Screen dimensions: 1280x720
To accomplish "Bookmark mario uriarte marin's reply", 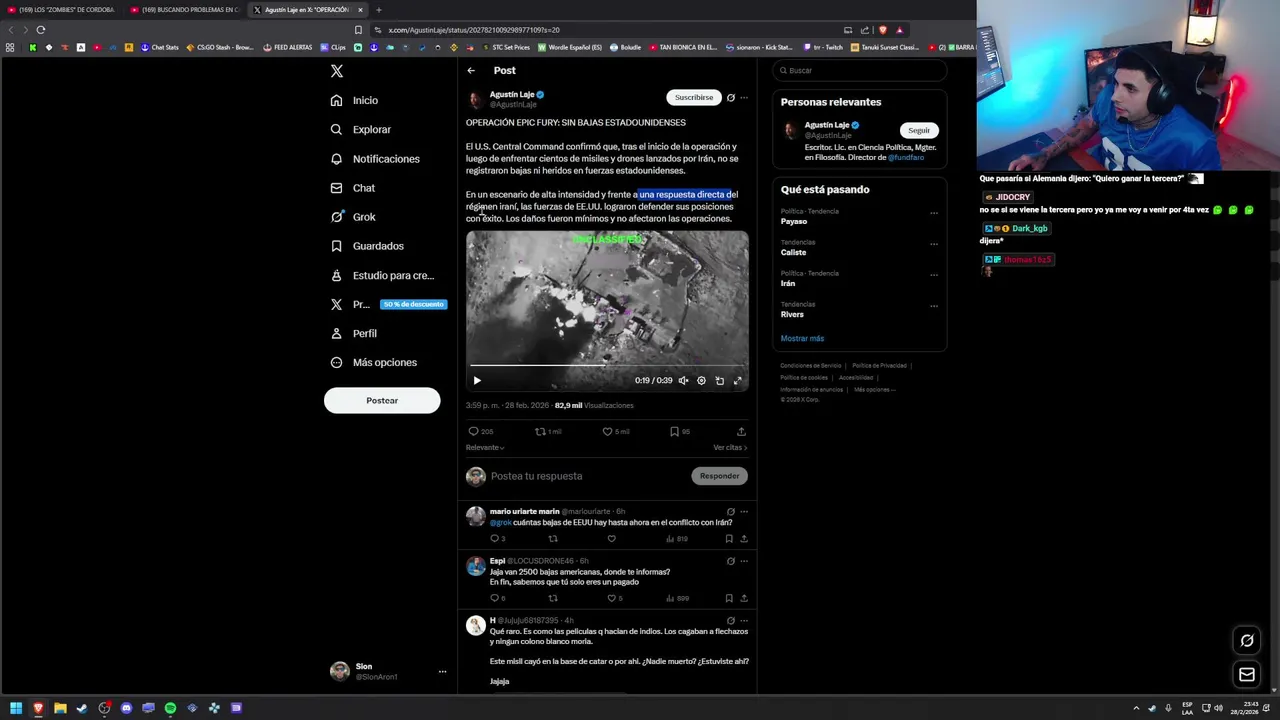I will coord(729,538).
